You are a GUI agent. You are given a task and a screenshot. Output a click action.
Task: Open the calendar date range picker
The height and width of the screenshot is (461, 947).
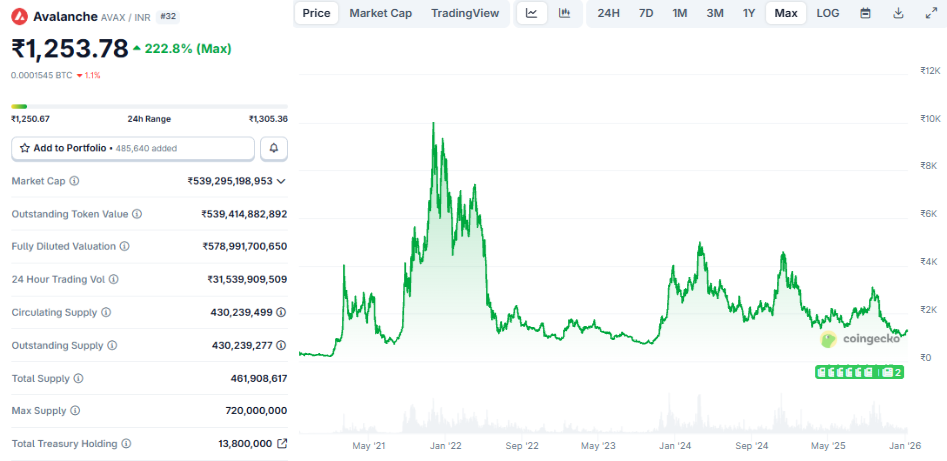pos(865,13)
